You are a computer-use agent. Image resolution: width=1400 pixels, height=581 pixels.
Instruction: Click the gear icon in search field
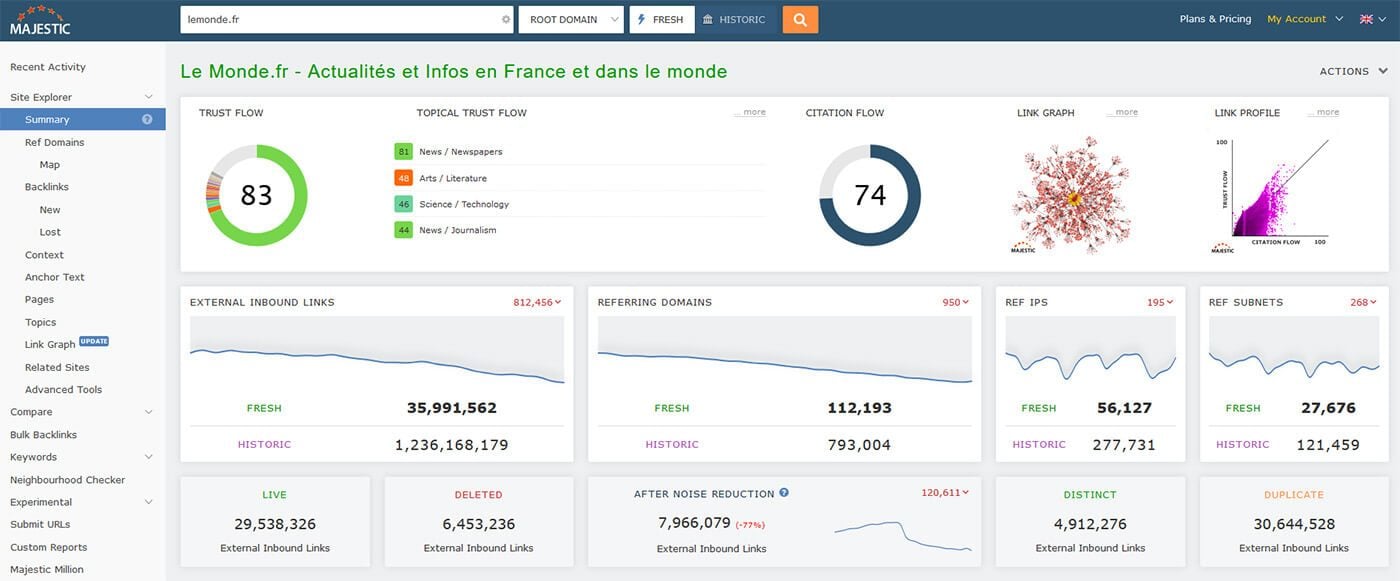(506, 19)
